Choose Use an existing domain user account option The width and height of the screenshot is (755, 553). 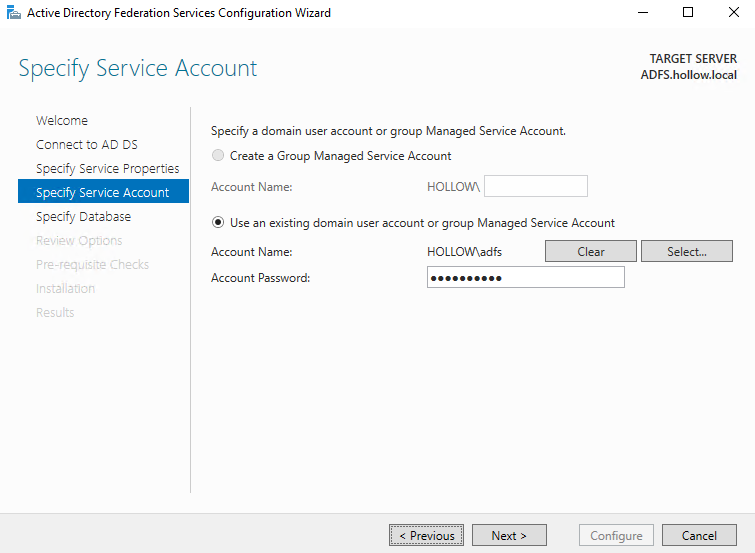click(x=218, y=223)
